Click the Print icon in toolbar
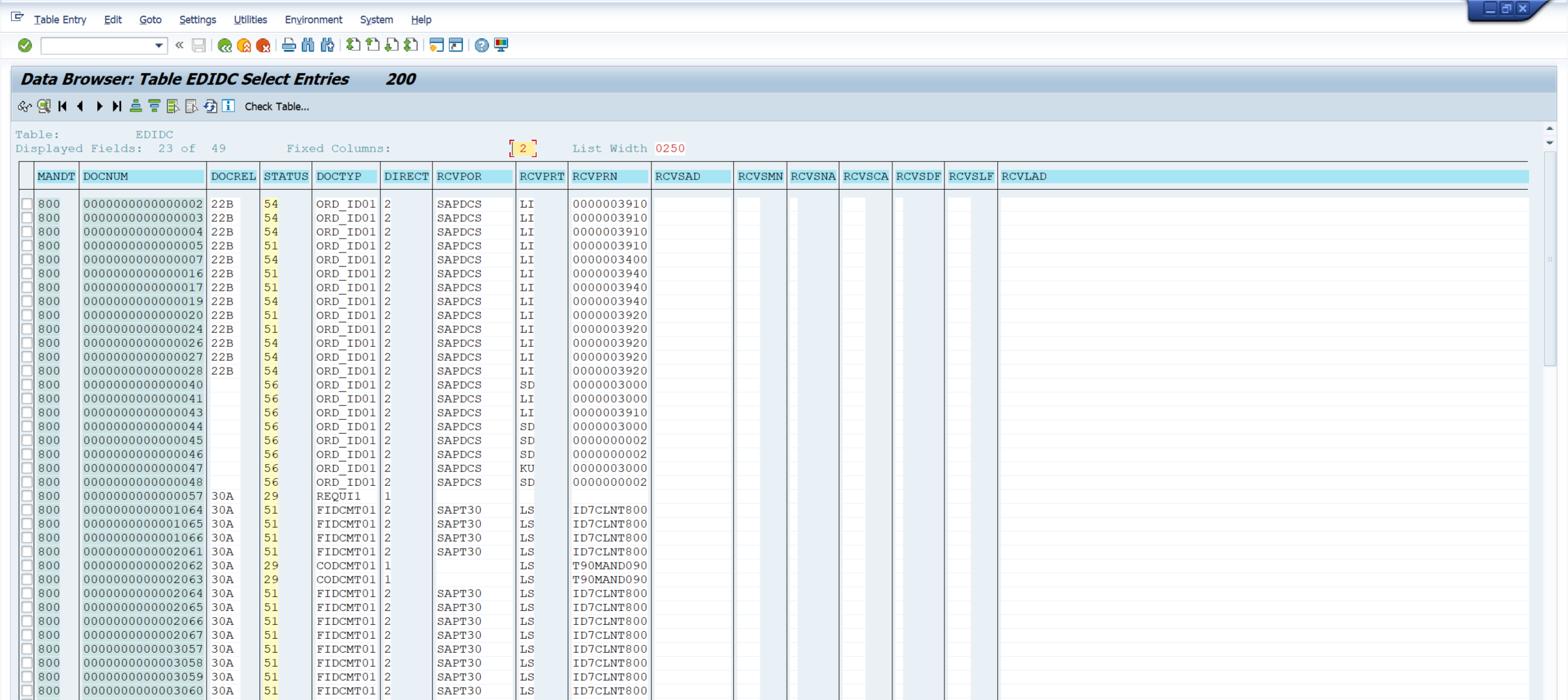This screenshot has width=1568, height=700. click(288, 46)
